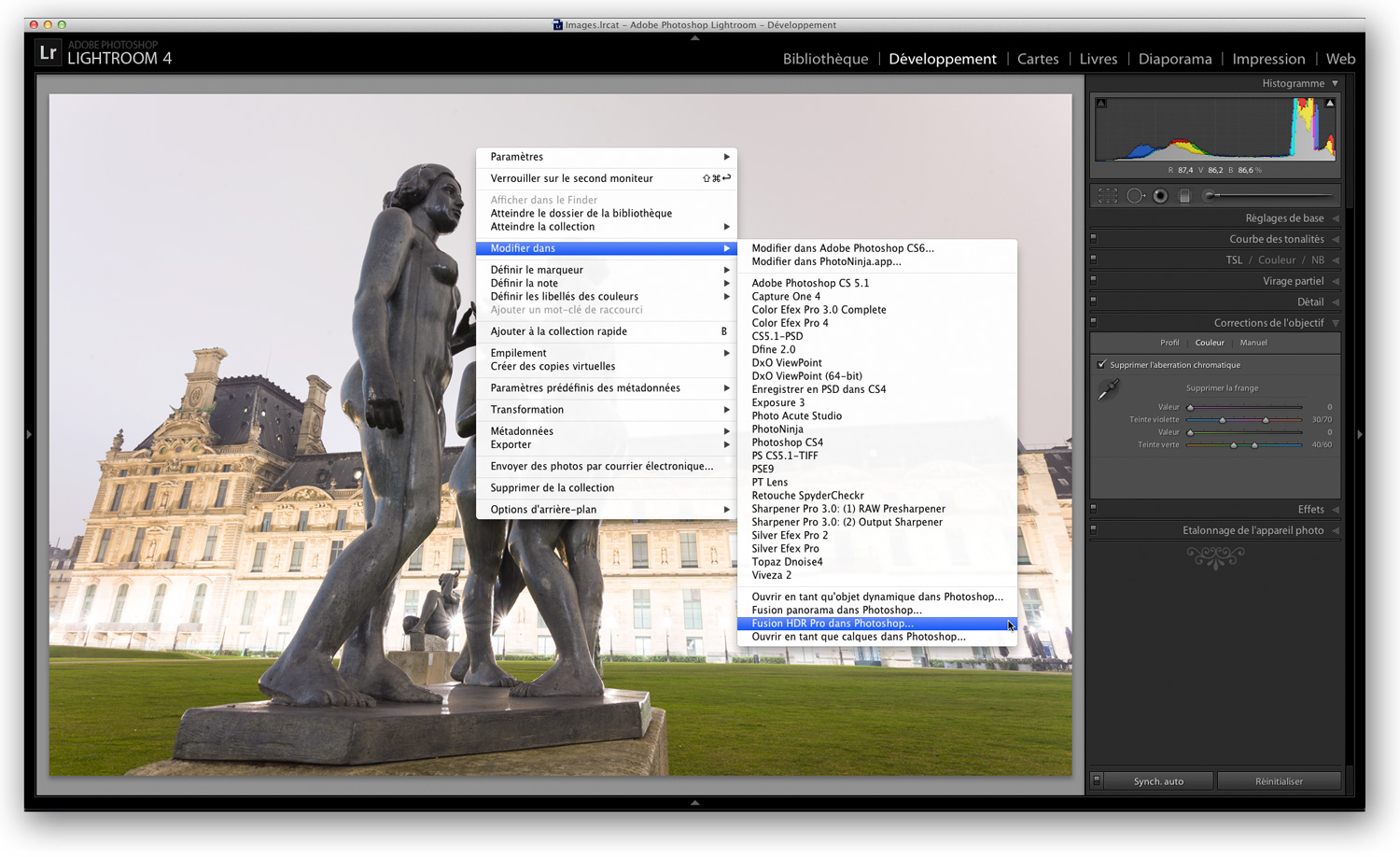Choose Fusion panorama dans Photoshop
The width and height of the screenshot is (1400, 857).
(x=876, y=611)
